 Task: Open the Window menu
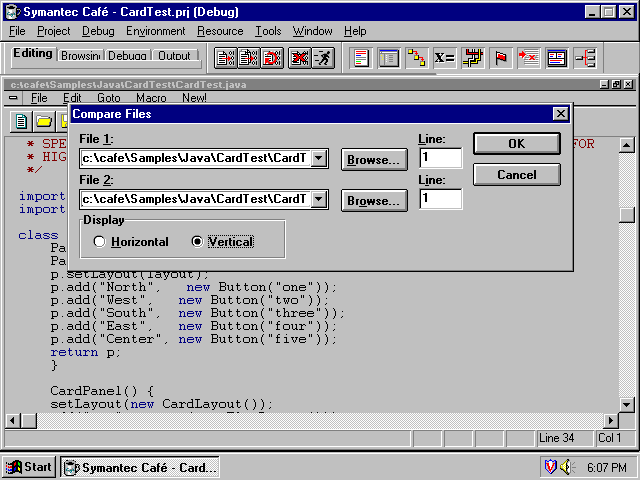tap(312, 31)
